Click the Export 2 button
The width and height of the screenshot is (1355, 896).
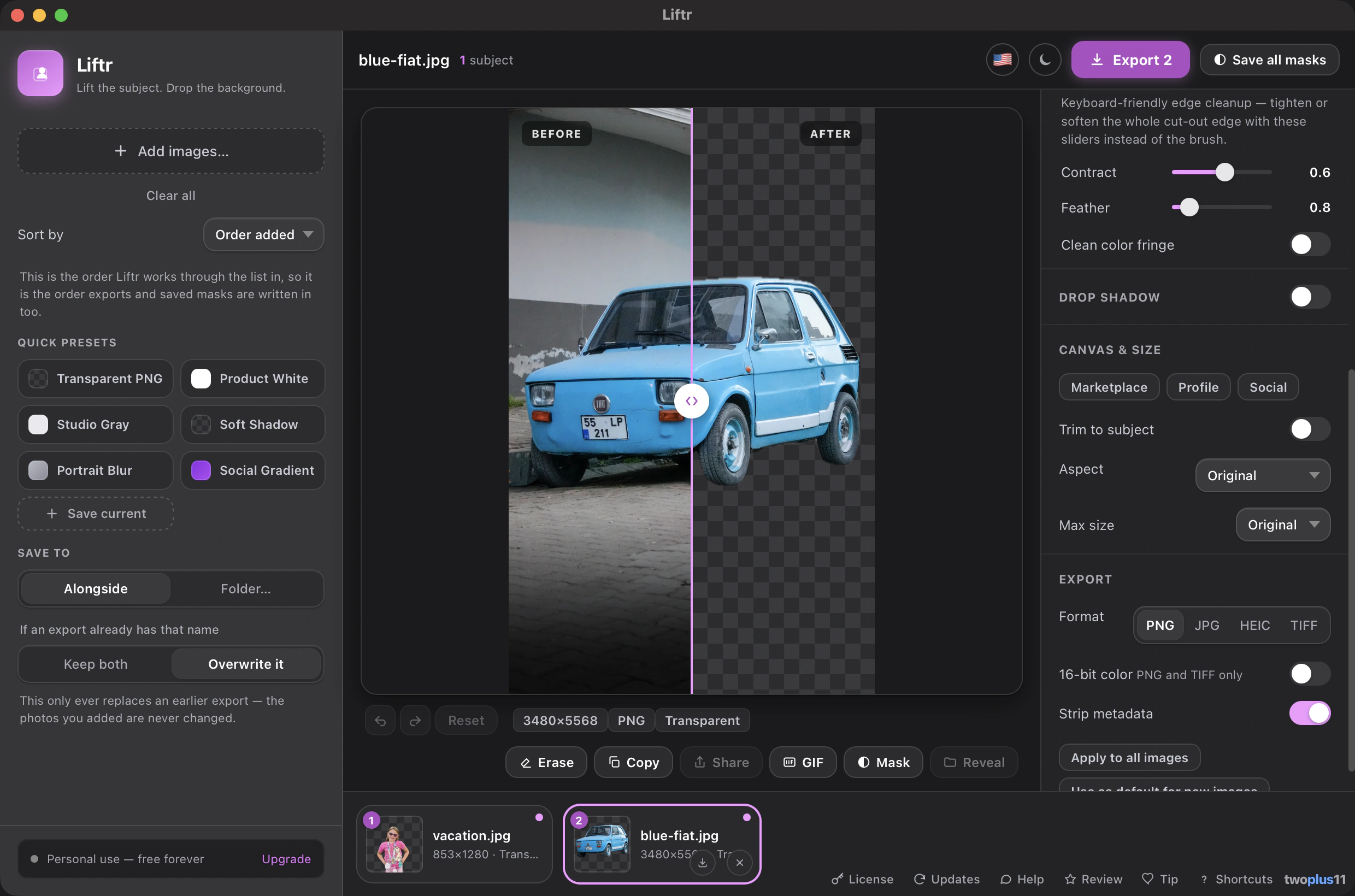point(1130,60)
